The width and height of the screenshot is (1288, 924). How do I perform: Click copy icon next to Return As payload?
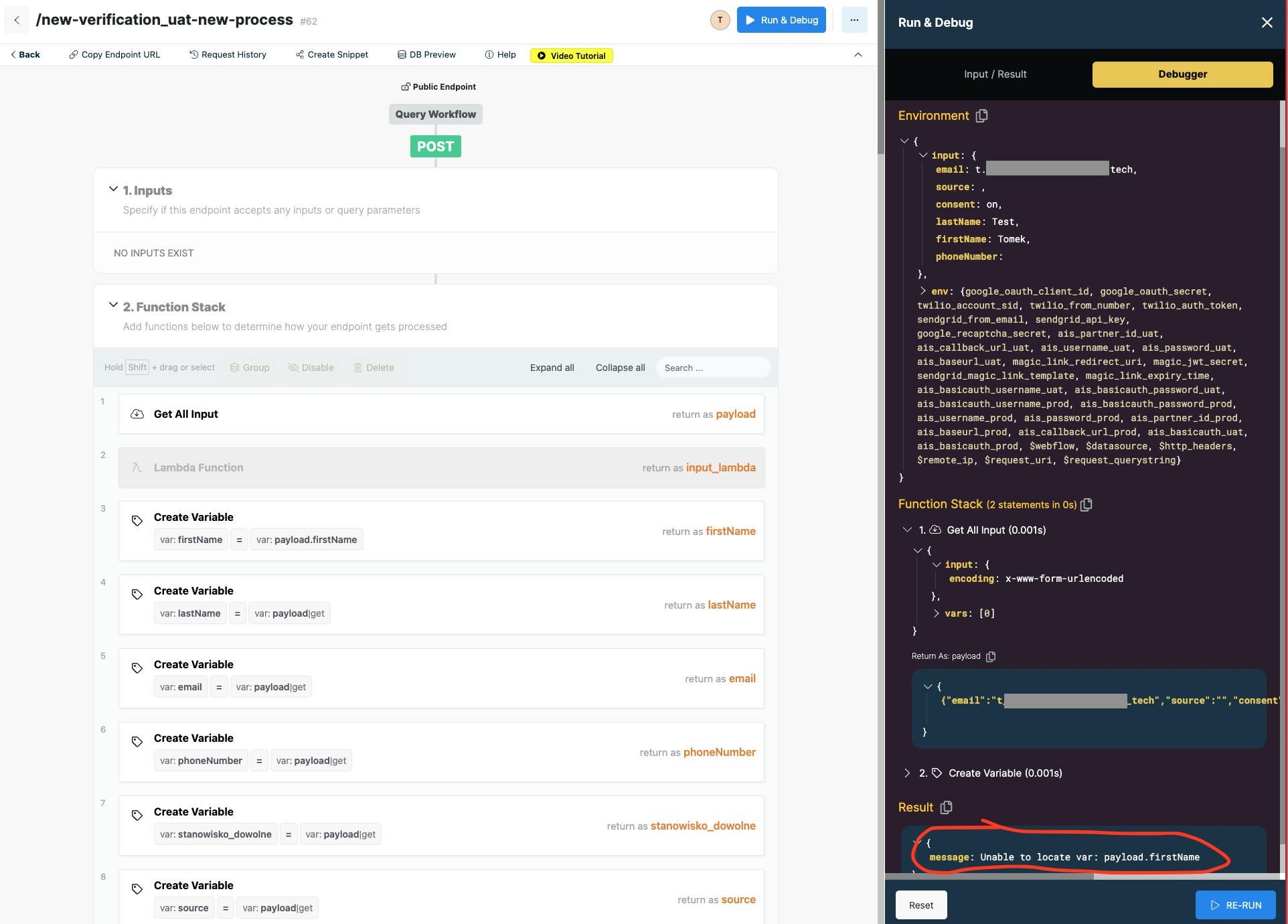[x=991, y=656]
